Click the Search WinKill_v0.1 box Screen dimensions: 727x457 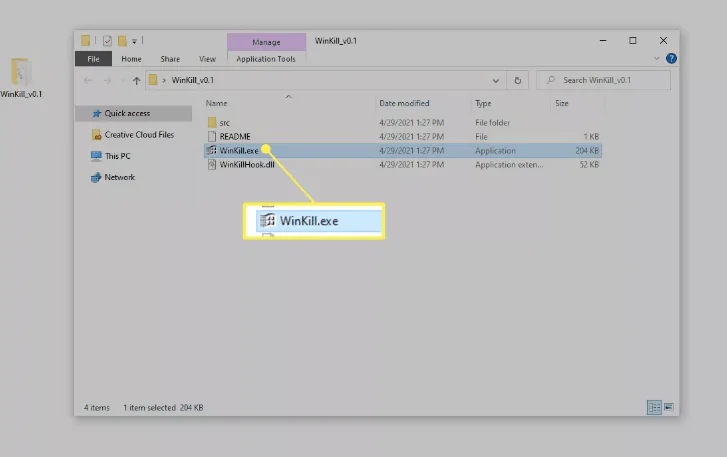[603, 80]
